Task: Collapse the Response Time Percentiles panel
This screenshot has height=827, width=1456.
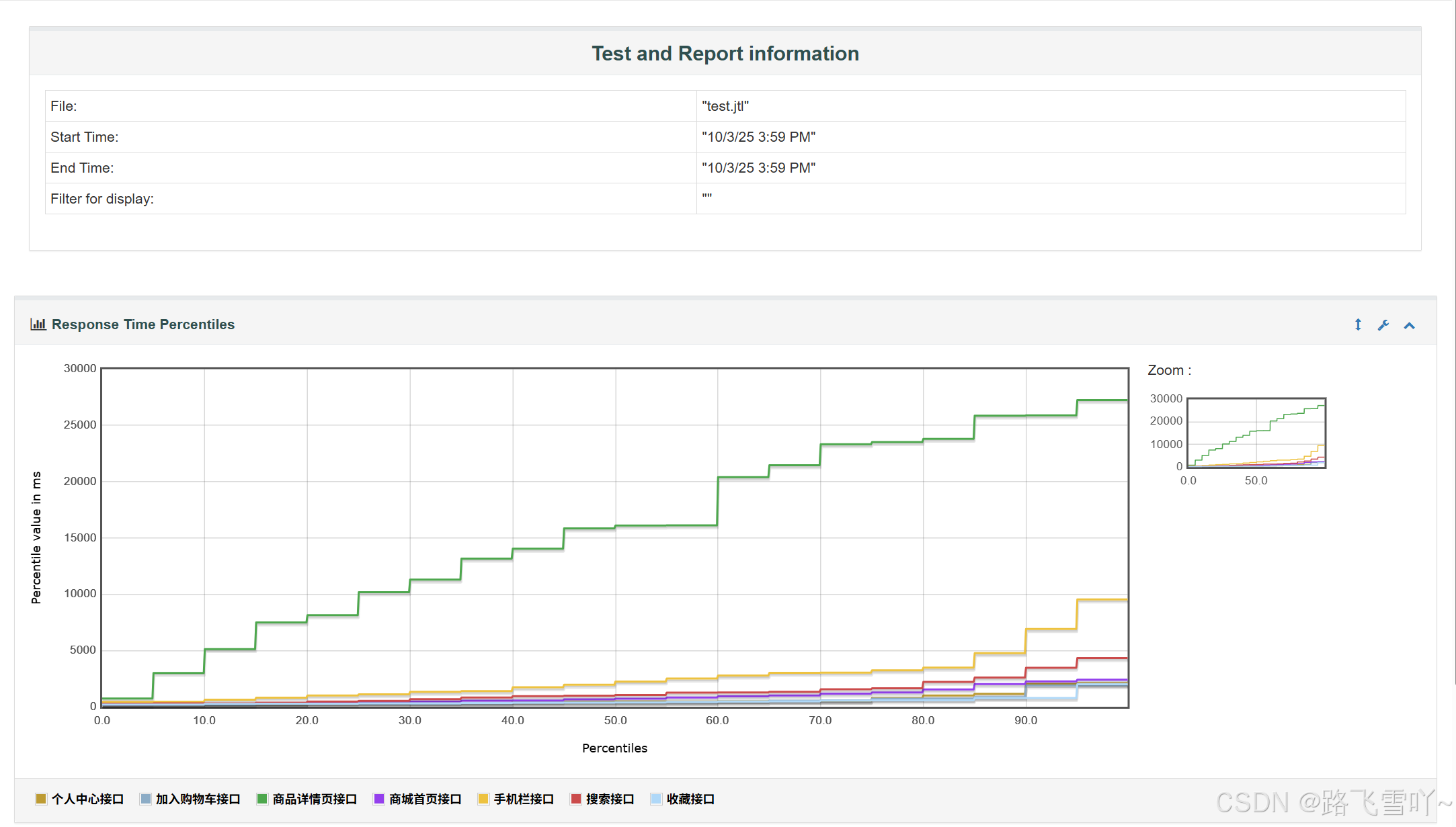Action: click(1410, 326)
